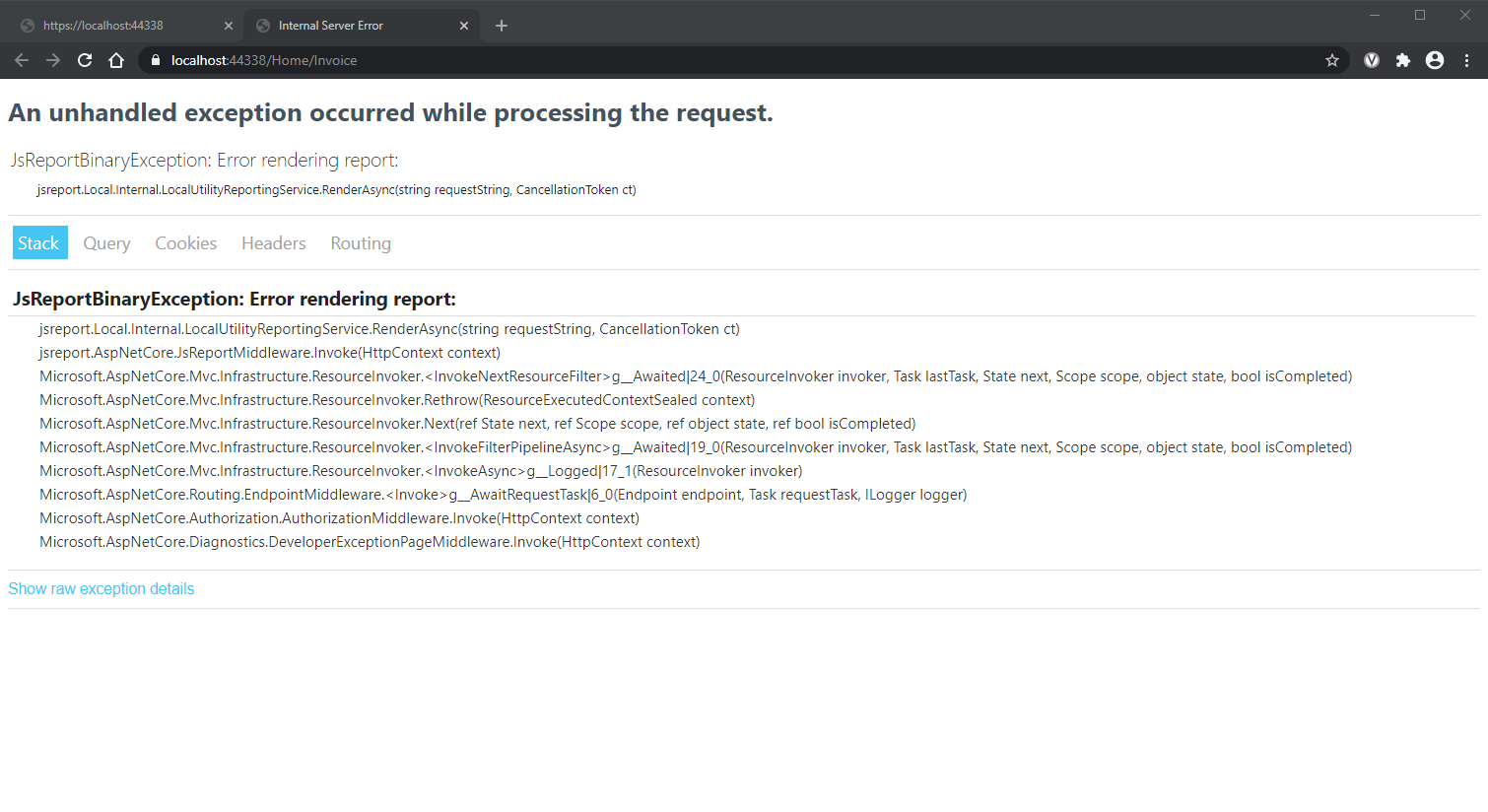Click the profile avatar icon
Viewport: 1488px width, 812px height.
pyautogui.click(x=1435, y=59)
